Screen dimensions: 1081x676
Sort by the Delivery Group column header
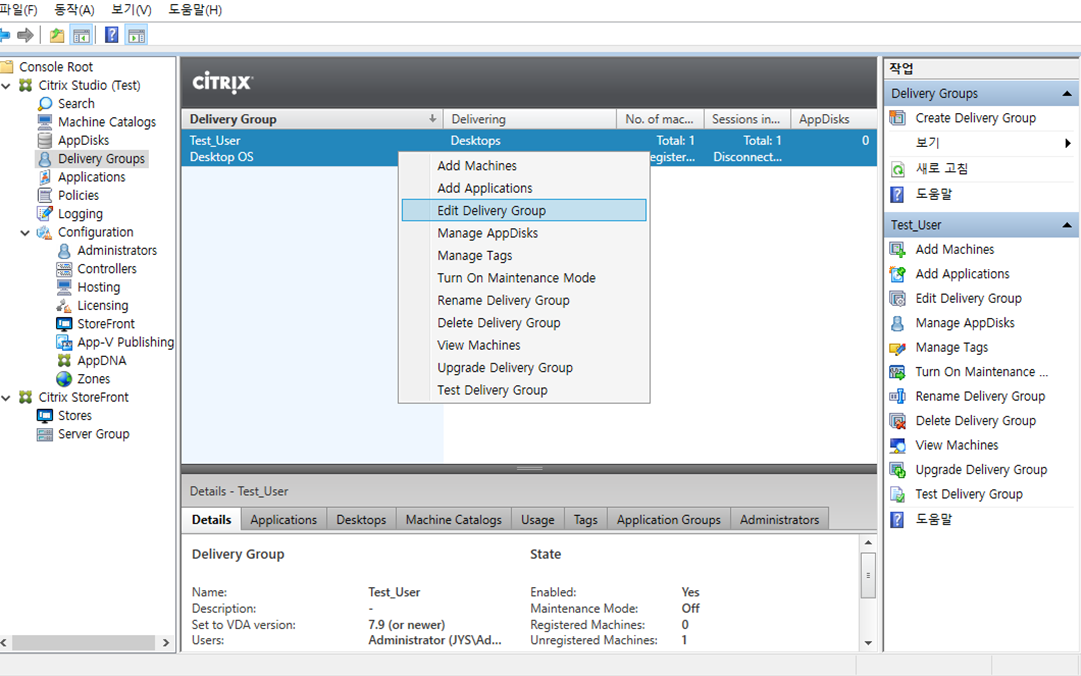[x=312, y=119]
